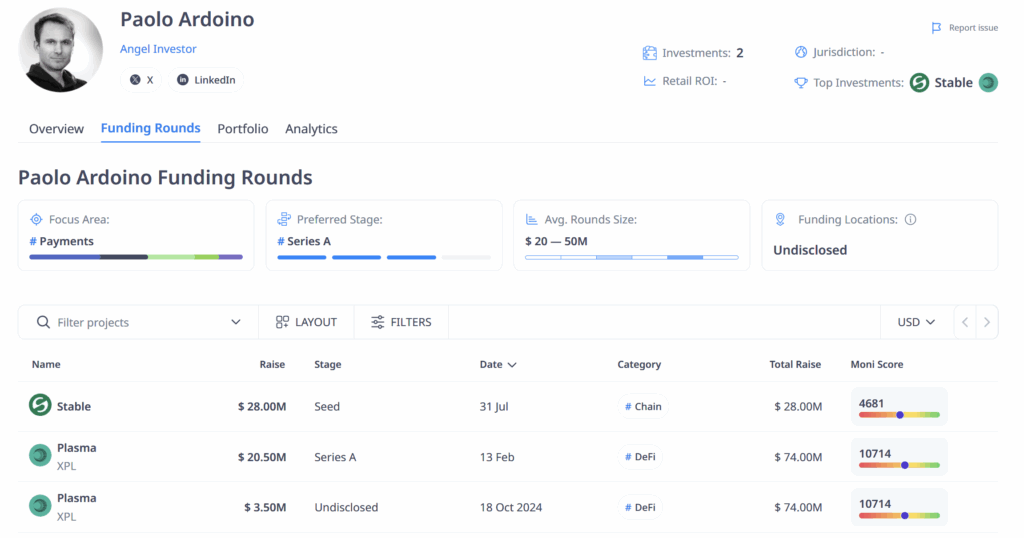Screen dimensions: 1024x538
Task: Click the Payments focus area tag
Action: coord(61,242)
